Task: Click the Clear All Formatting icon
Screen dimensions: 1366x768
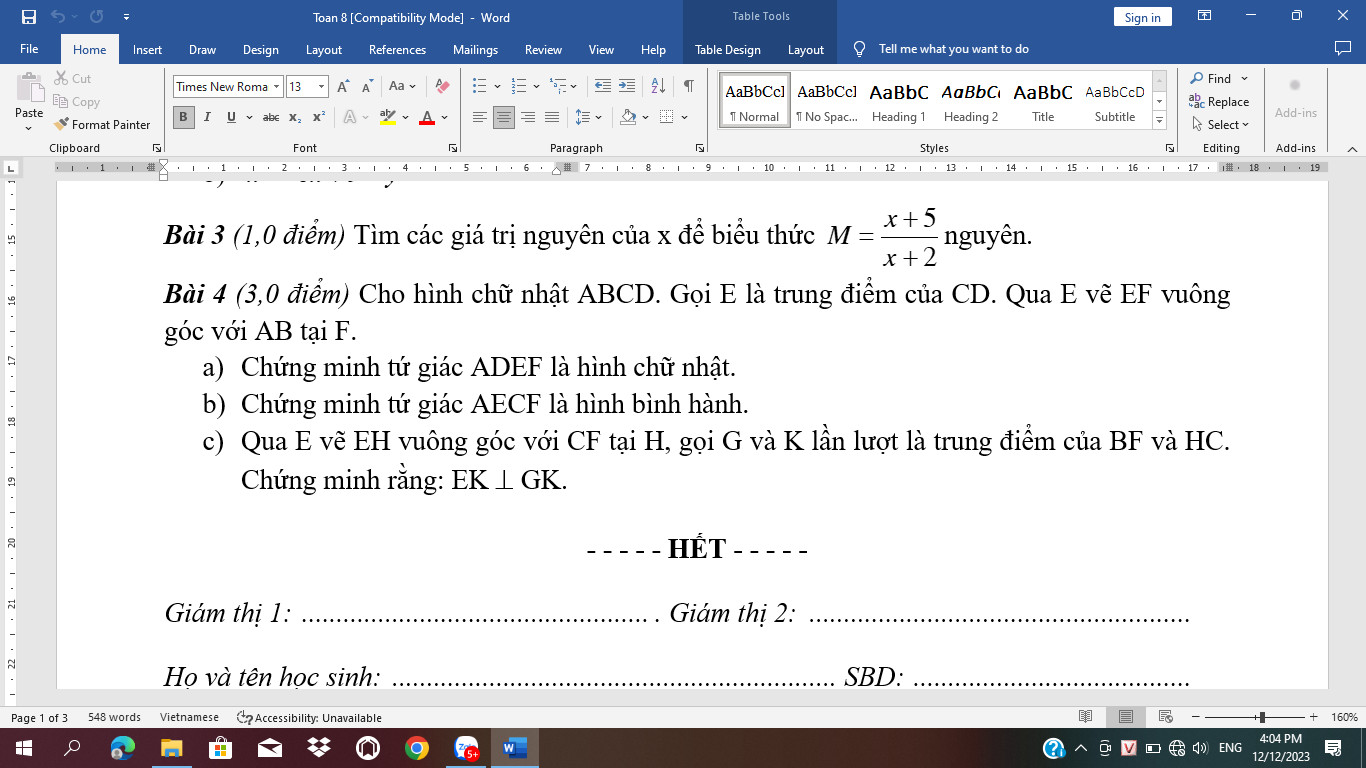Action: coord(442,86)
